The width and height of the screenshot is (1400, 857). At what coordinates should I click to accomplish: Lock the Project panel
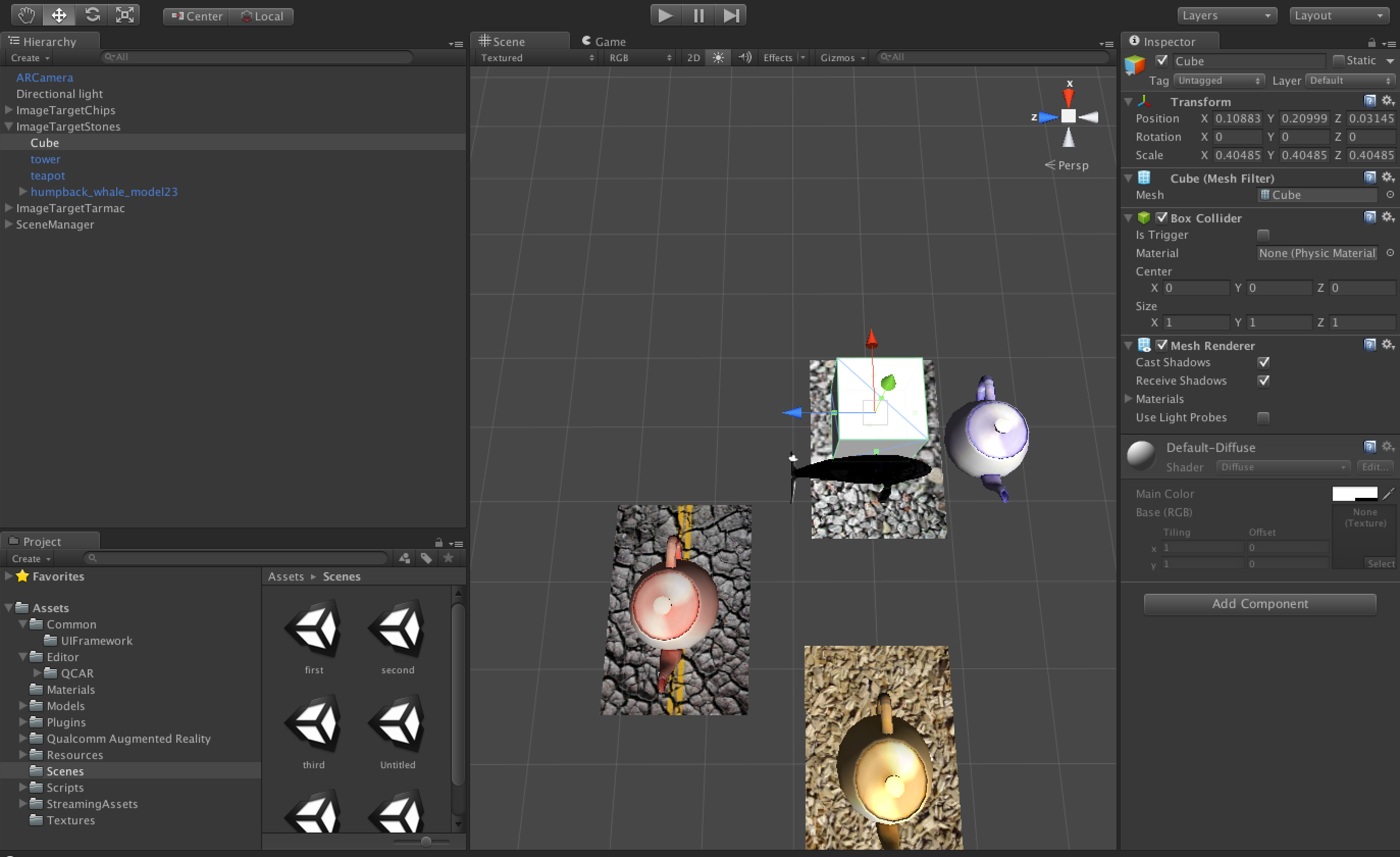(438, 543)
